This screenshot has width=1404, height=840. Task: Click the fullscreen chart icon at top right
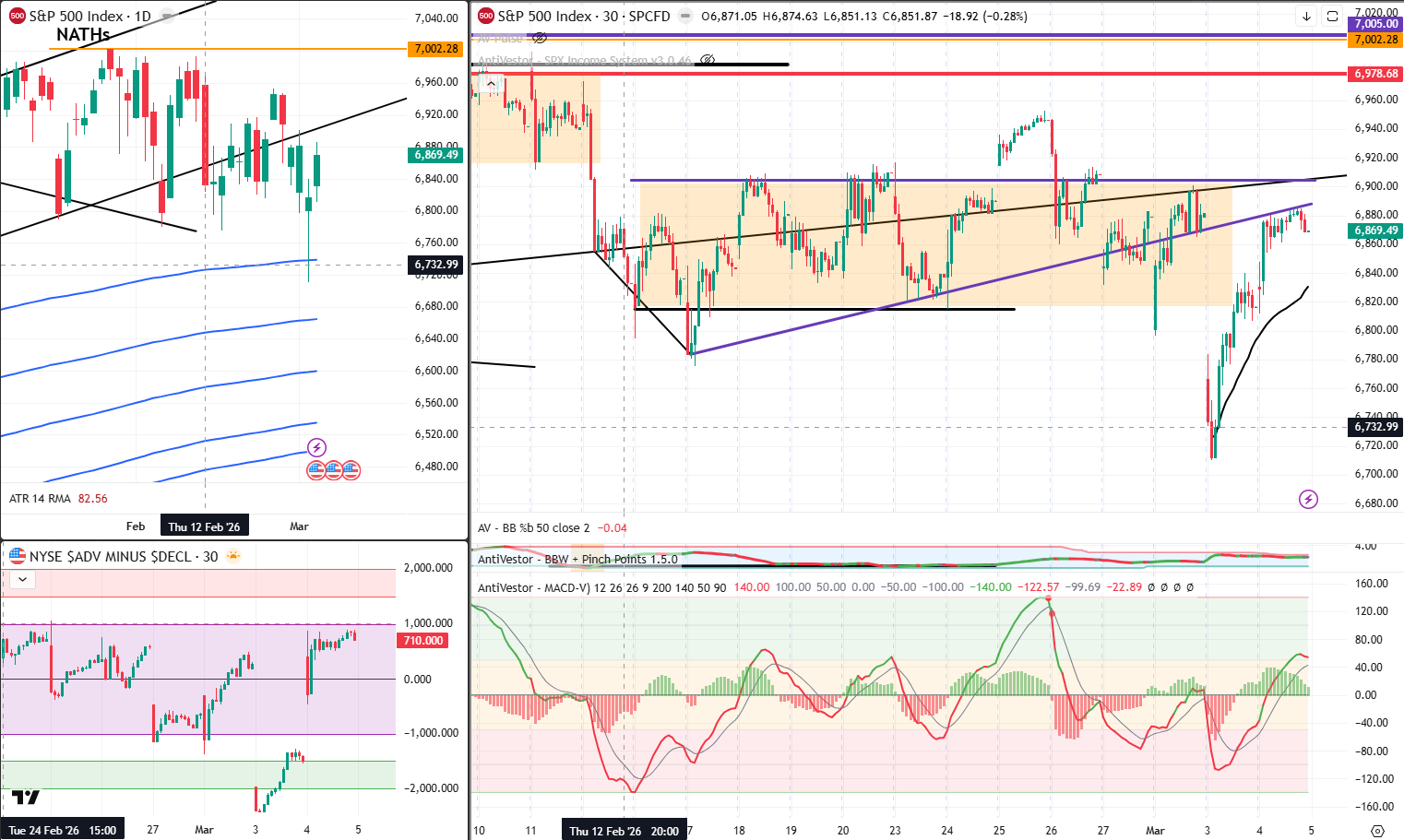(x=1332, y=17)
